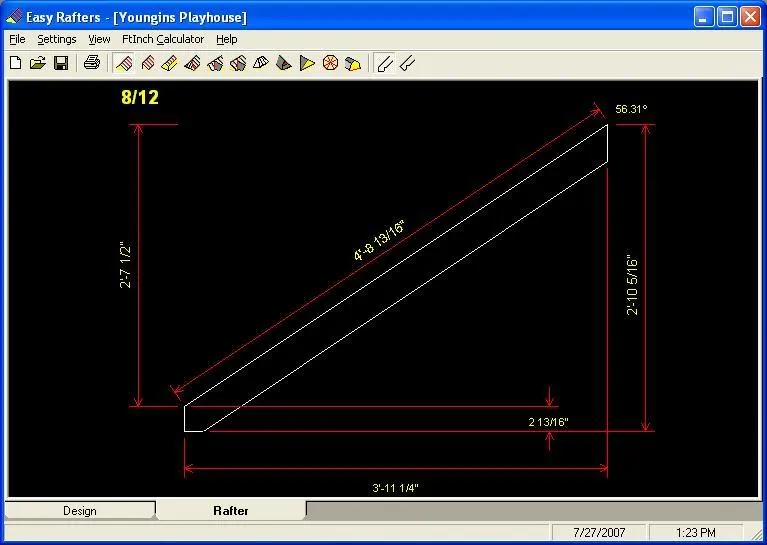Select the first striped rafter roof icon

coord(124,63)
